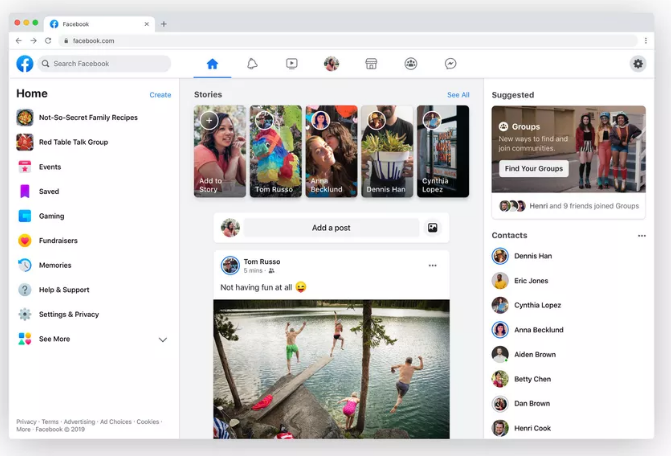Viewport: 671px width, 456px height.
Task: Click See All stories link
Action: click(458, 95)
